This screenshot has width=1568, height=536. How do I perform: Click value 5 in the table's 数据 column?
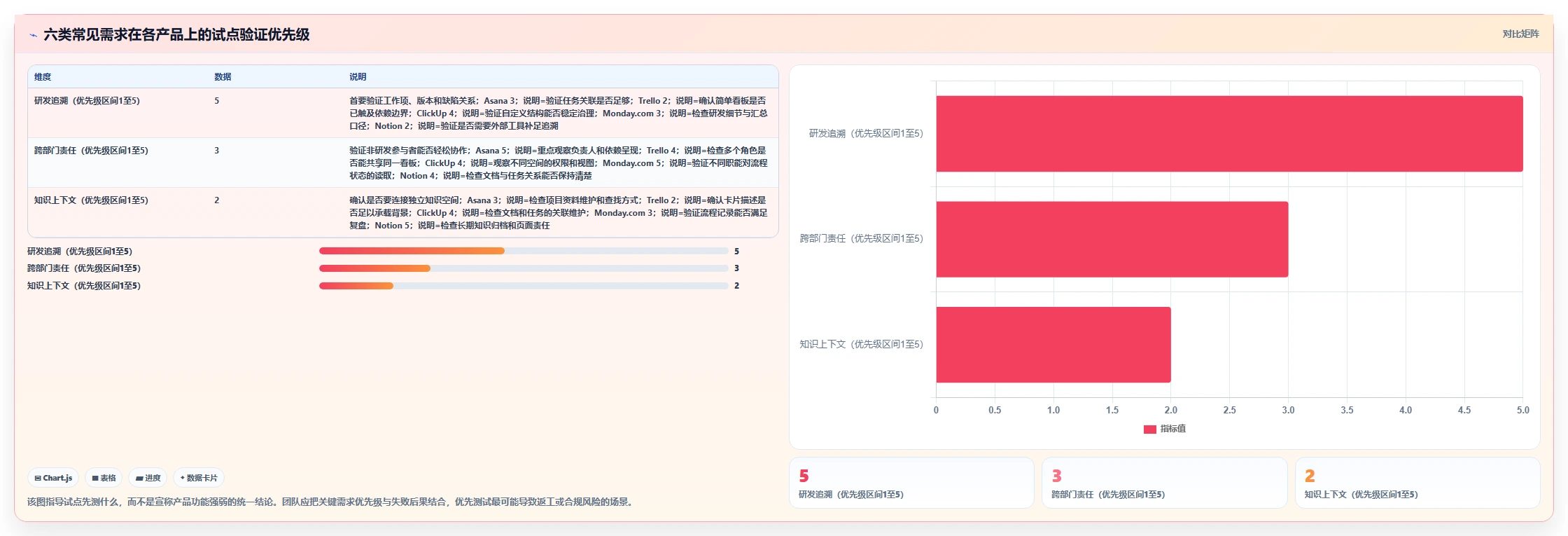pyautogui.click(x=217, y=101)
